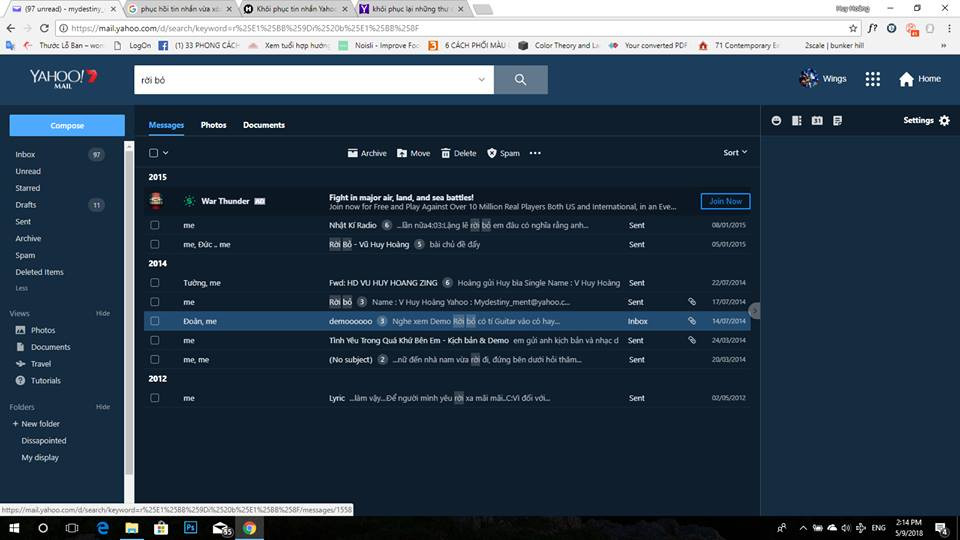This screenshot has height=540, width=960.
Task: Switch to the Photos tab
Action: (x=213, y=125)
